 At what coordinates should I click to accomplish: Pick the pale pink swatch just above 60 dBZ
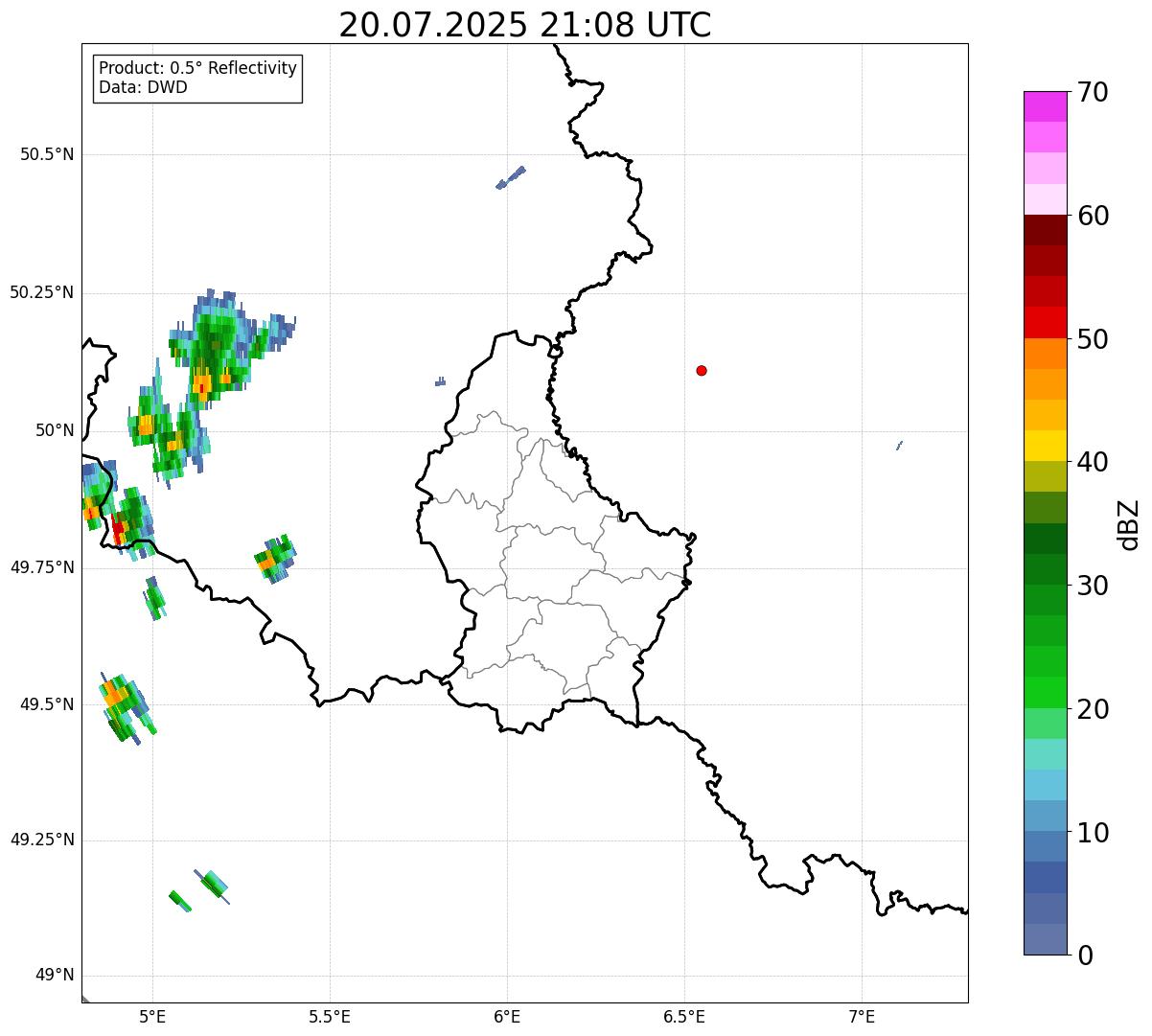[1046, 199]
